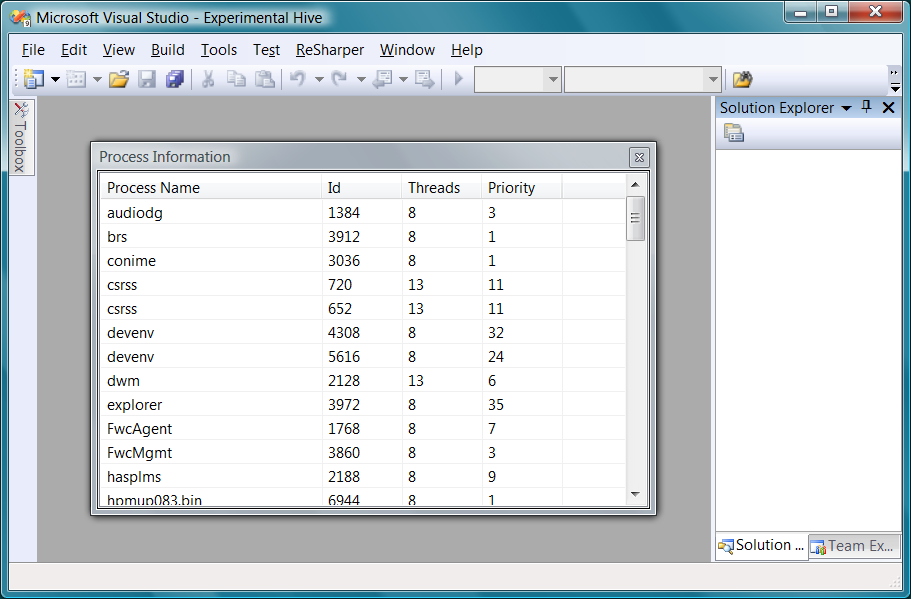Close the Process Information window
Image resolution: width=911 pixels, height=599 pixels.
click(x=639, y=157)
